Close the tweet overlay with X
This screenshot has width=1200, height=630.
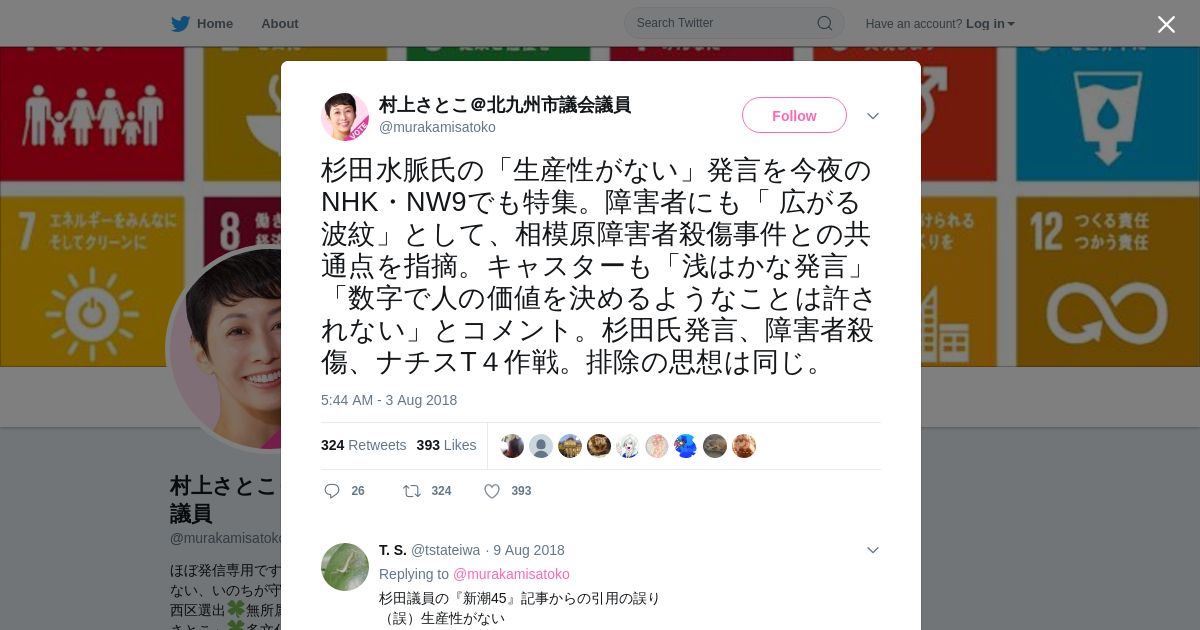coord(1166,24)
